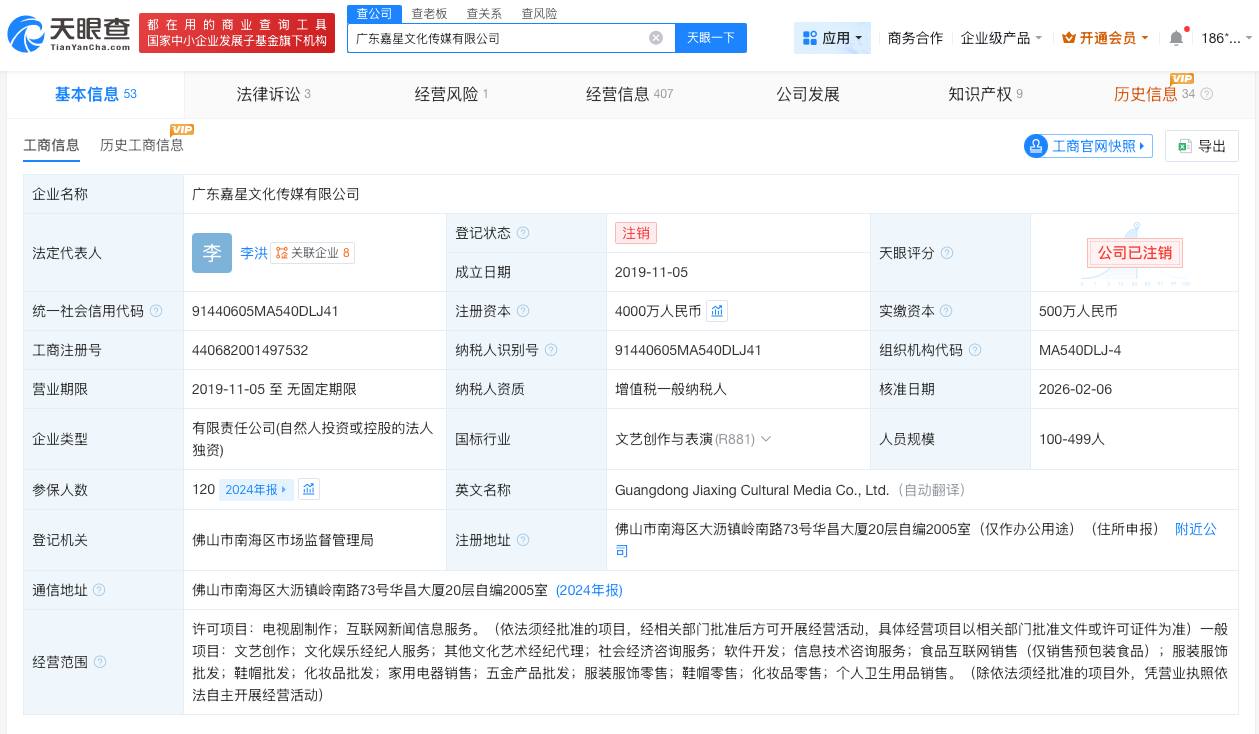Open the registered capital trend chart icon

click(x=717, y=311)
